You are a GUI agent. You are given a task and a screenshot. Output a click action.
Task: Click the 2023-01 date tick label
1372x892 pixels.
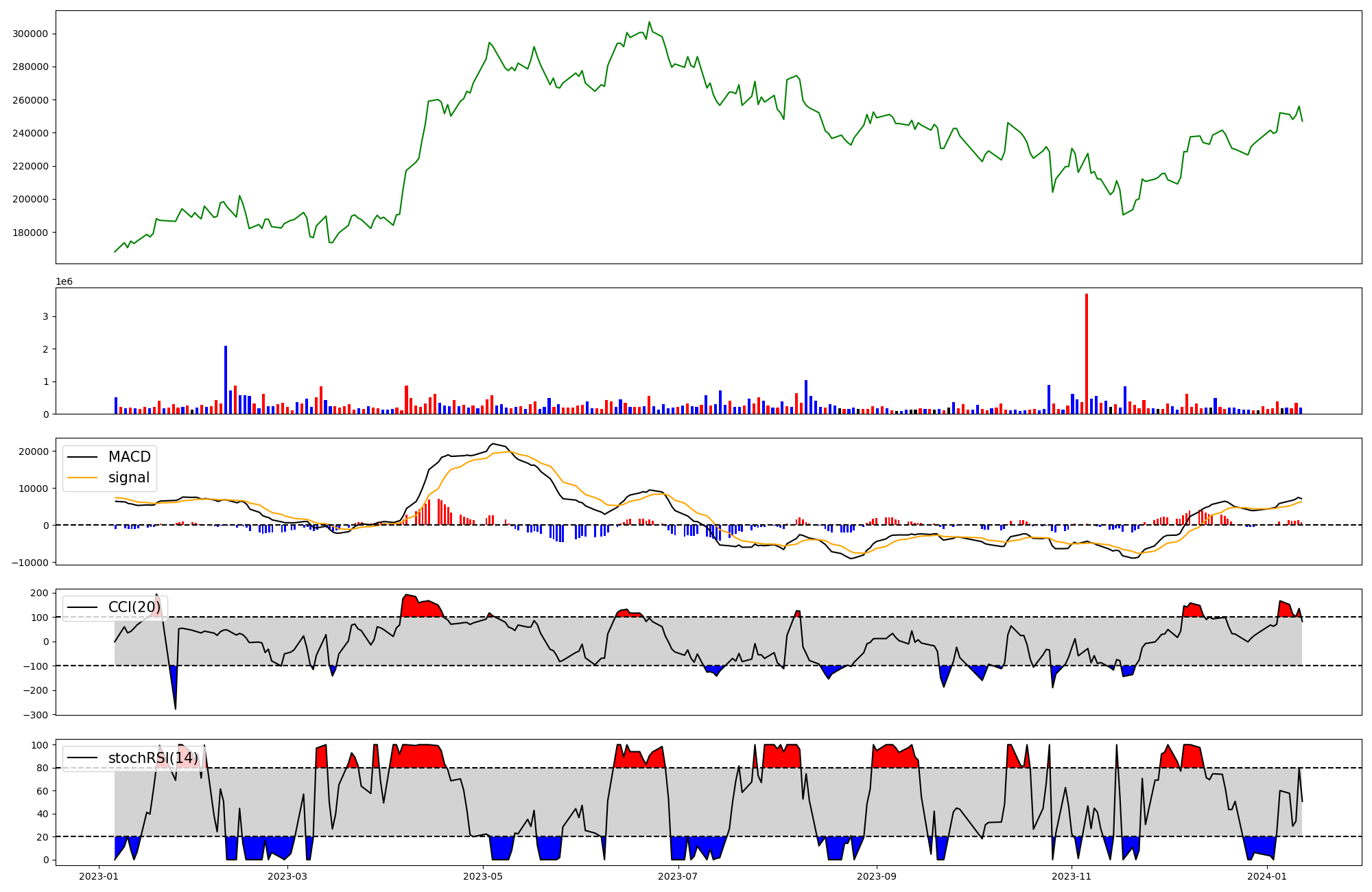[99, 876]
